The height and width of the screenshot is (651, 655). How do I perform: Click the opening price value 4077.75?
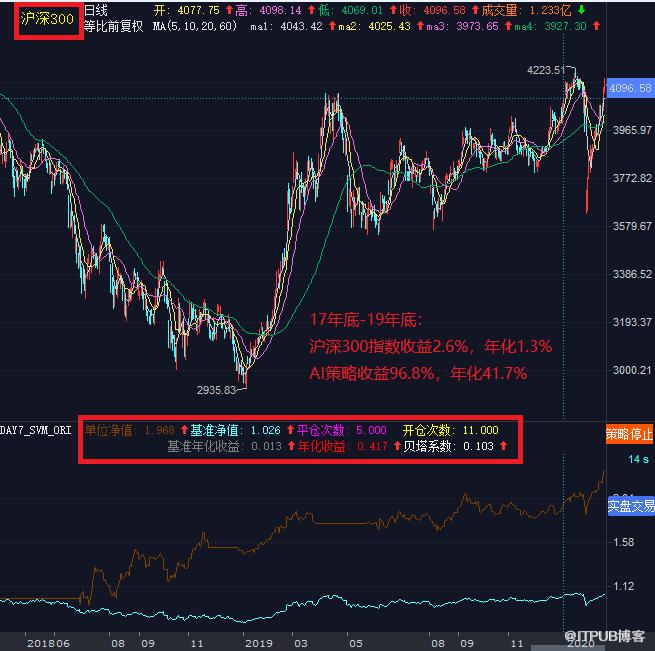tap(198, 10)
